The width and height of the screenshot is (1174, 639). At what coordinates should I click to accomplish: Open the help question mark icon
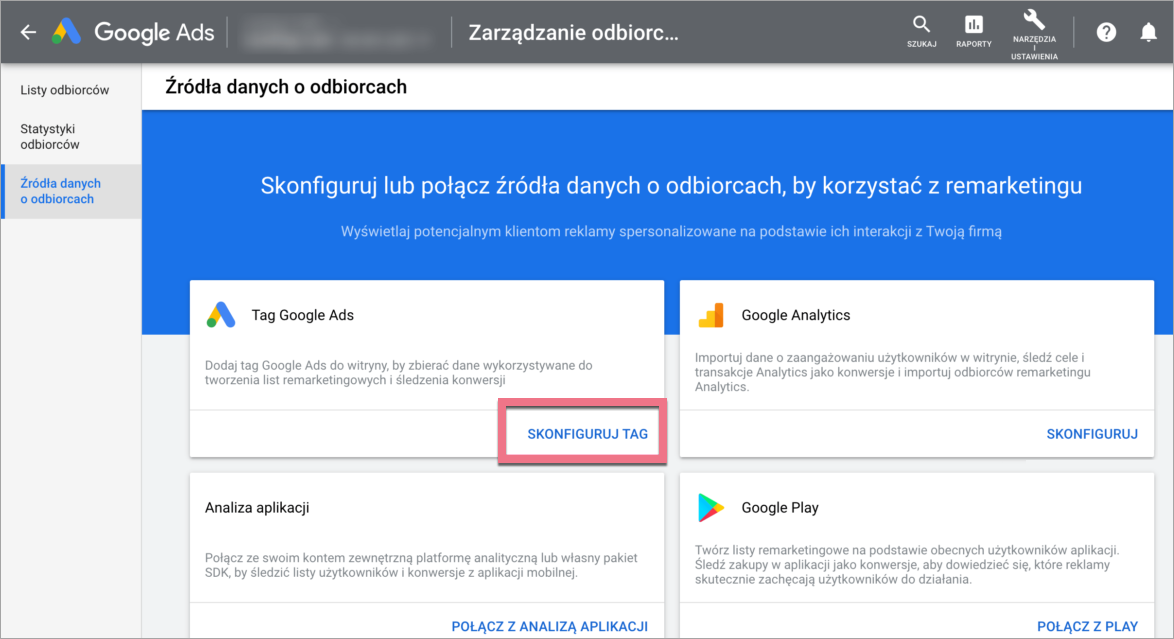1106,32
